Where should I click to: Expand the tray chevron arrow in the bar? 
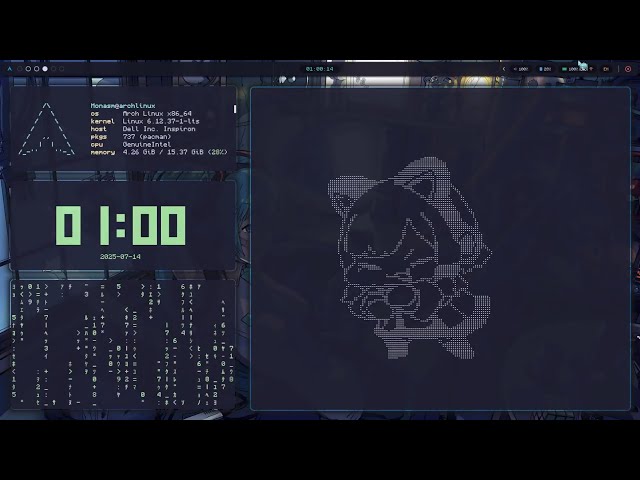point(504,69)
